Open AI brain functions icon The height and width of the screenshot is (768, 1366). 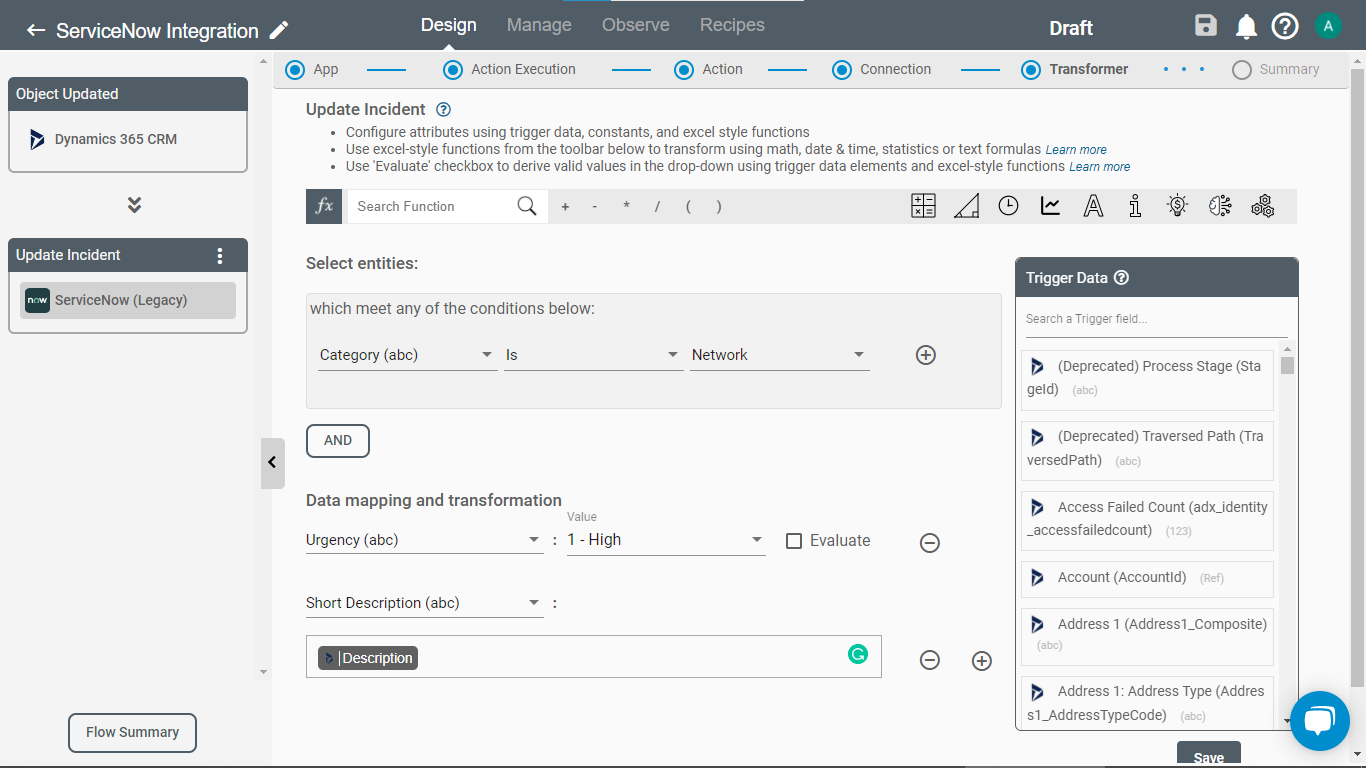coord(1220,206)
